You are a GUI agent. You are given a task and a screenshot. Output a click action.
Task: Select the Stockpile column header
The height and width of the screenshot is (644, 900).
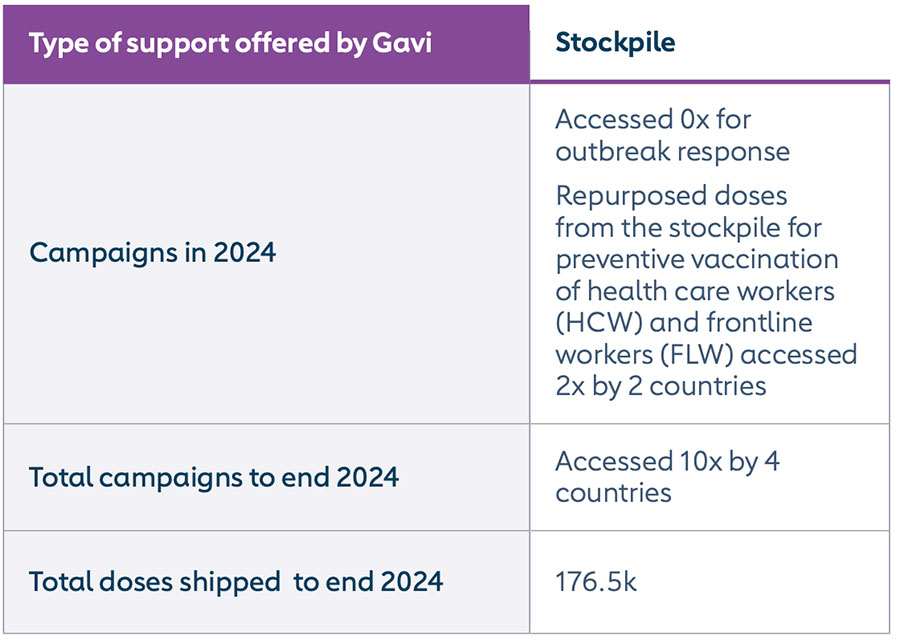615,43
